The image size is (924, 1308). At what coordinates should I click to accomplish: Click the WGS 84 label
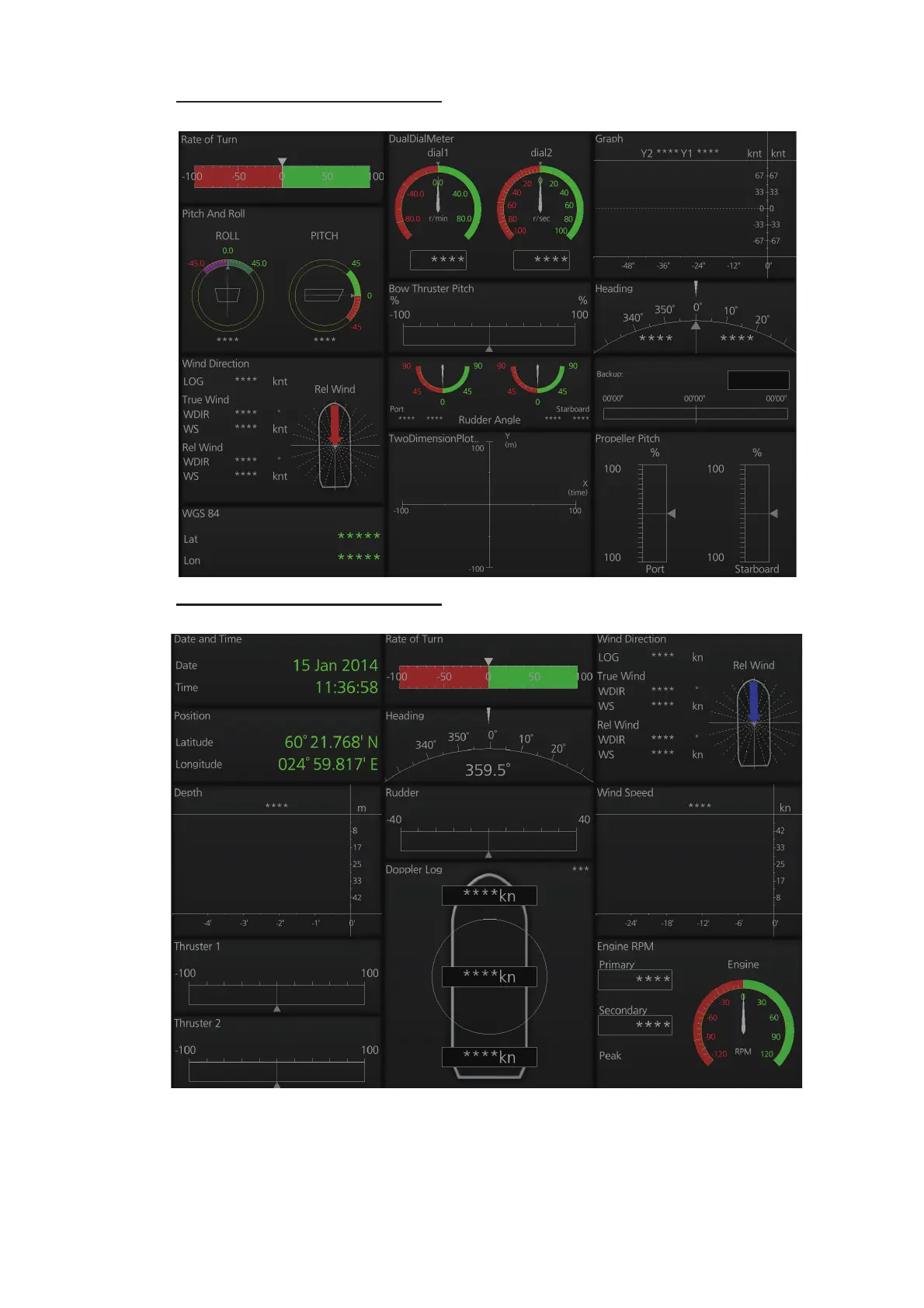click(x=200, y=513)
